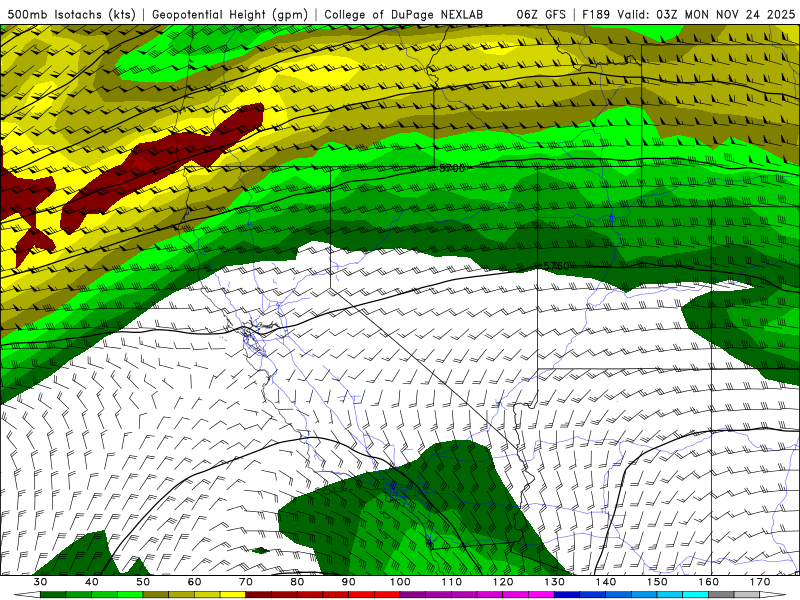Click the 40 value on the color scale

coord(91,582)
